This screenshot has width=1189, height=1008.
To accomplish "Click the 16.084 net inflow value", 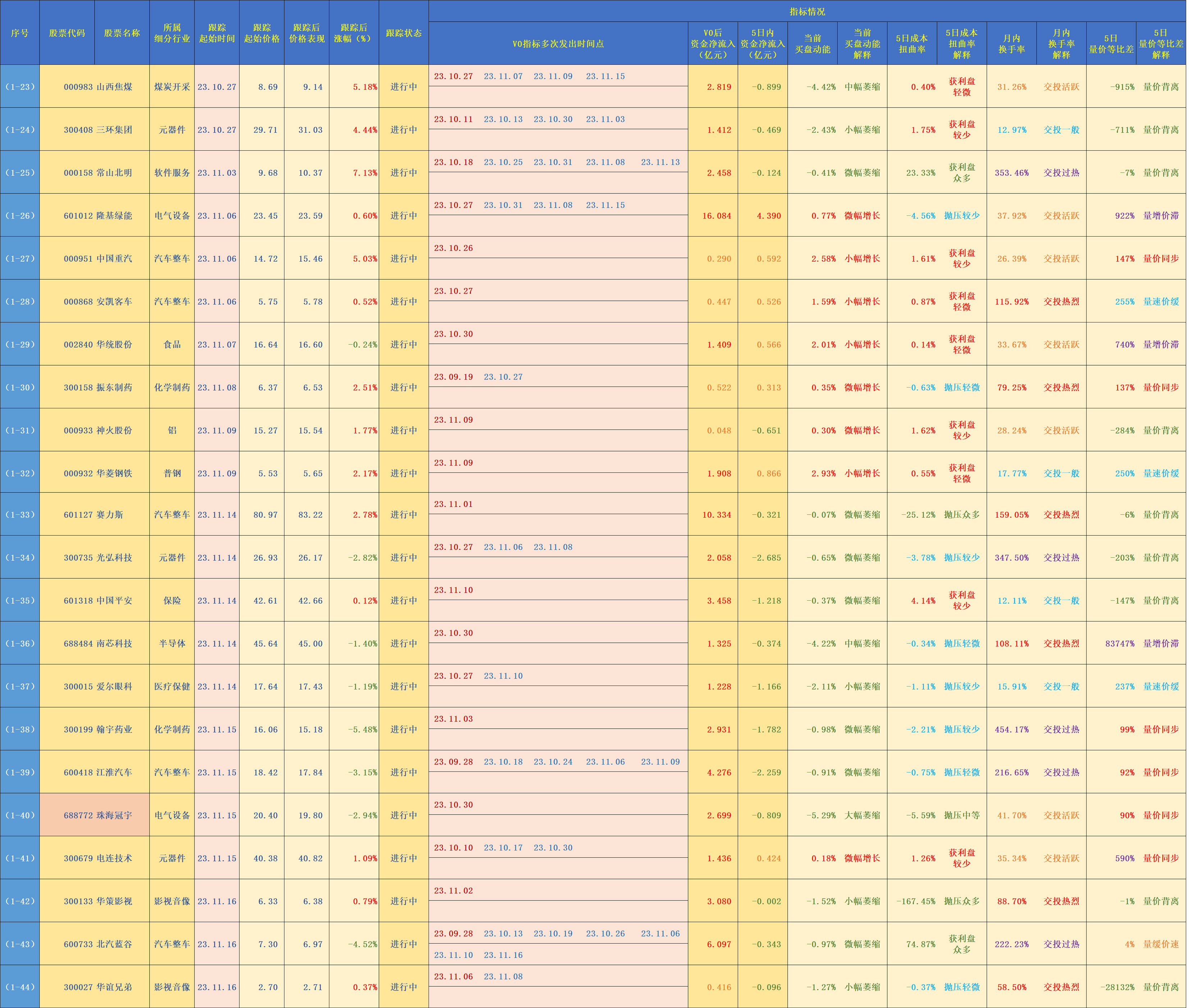I will 717,215.
